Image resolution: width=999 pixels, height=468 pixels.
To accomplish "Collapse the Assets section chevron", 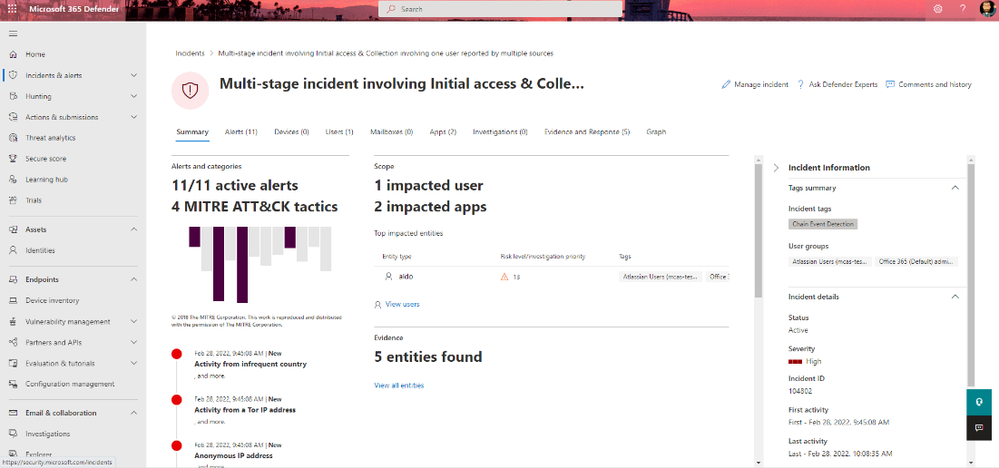I will pos(134,229).
